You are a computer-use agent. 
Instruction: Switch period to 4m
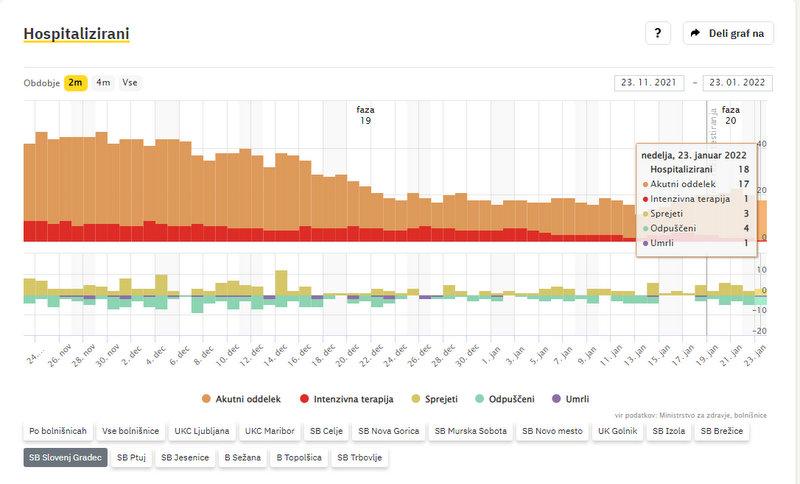(x=103, y=83)
